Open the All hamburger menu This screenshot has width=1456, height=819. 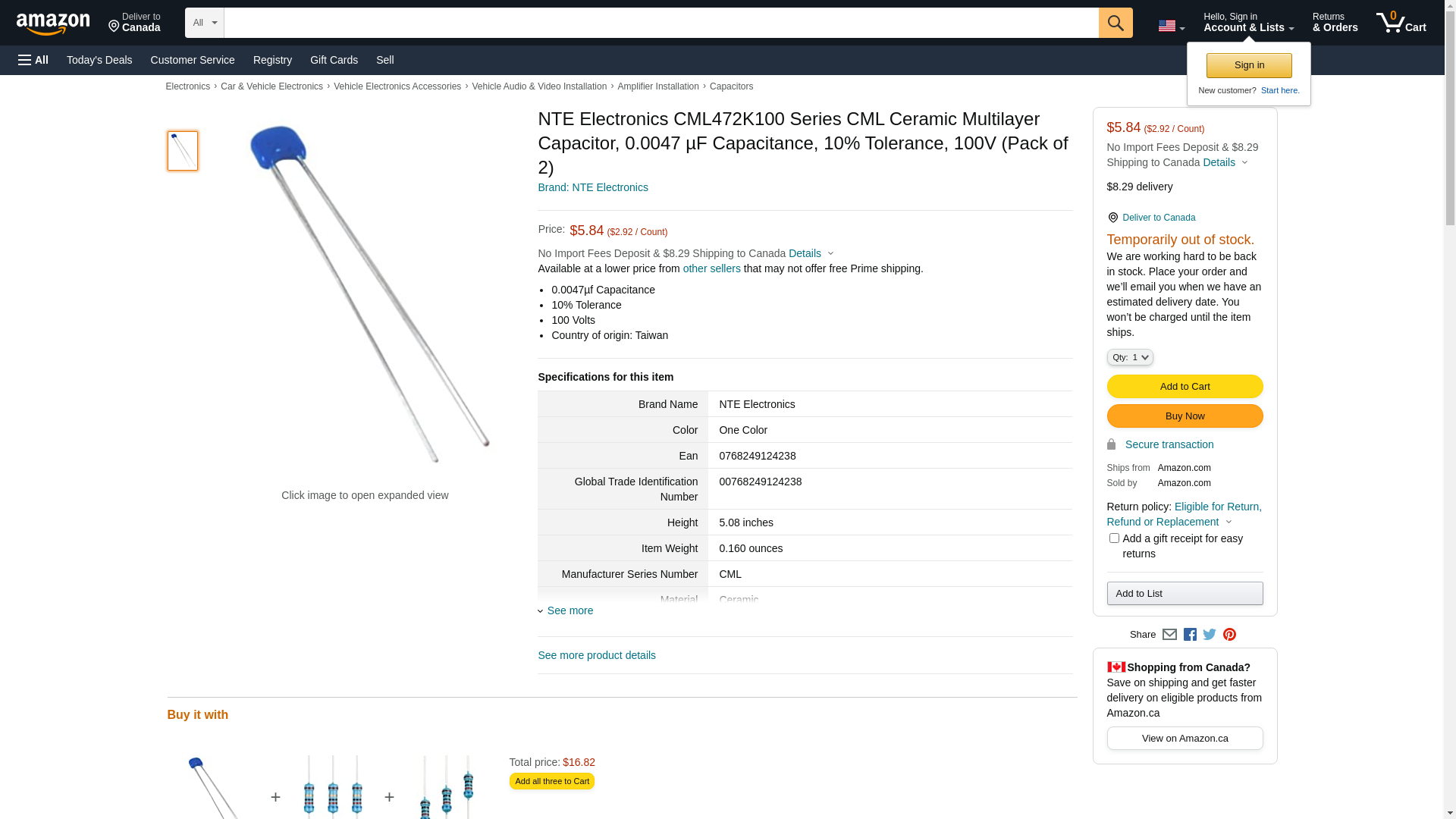click(33, 60)
